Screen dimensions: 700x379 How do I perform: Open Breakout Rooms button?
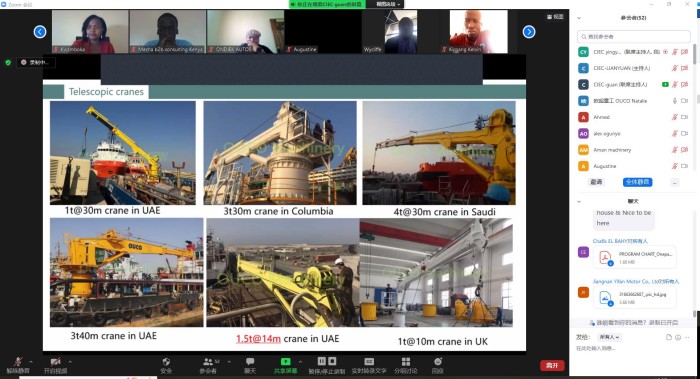tap(405, 365)
